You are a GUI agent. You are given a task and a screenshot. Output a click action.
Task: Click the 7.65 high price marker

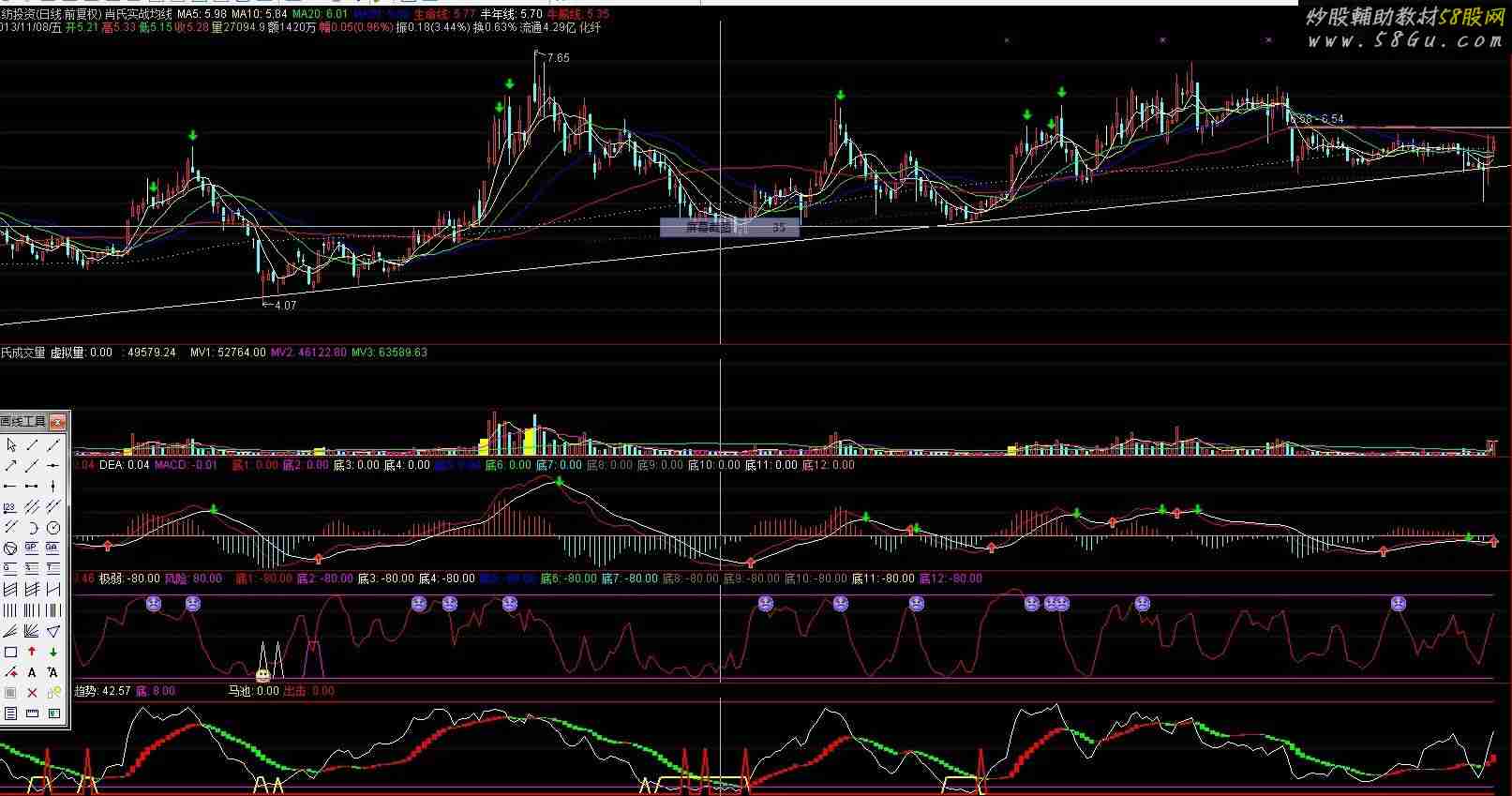point(557,58)
